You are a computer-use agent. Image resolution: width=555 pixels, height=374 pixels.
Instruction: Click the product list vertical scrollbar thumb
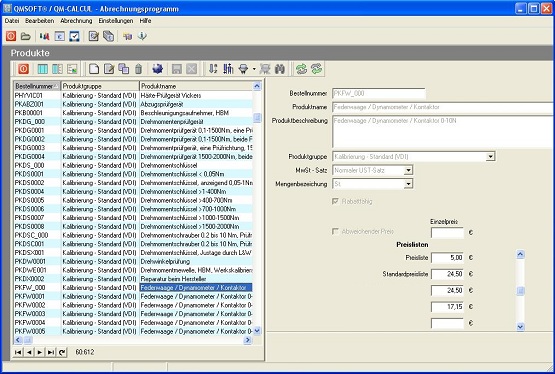pos(257,118)
